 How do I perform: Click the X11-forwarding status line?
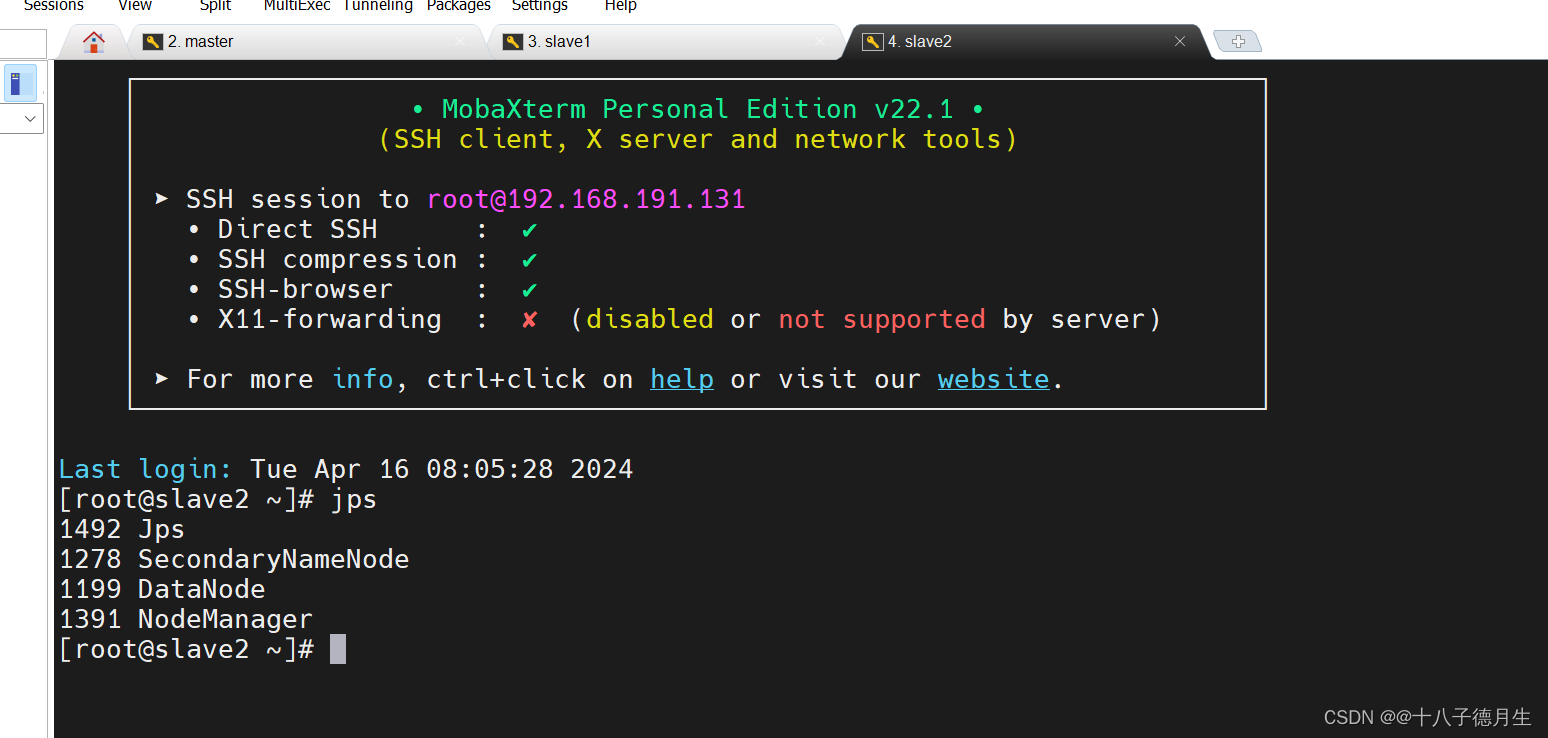click(674, 320)
